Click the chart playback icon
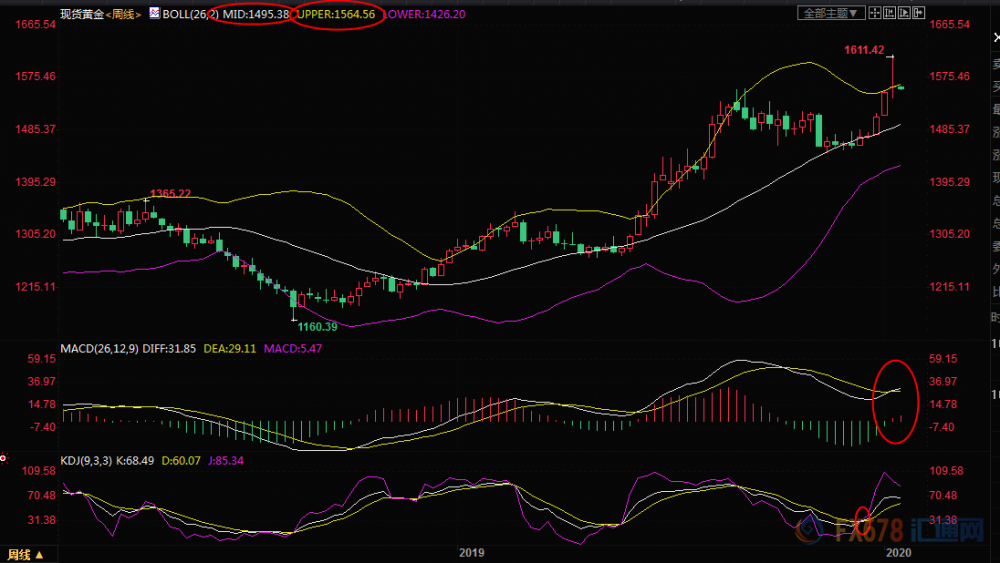This screenshot has width=1000, height=563. click(x=904, y=13)
